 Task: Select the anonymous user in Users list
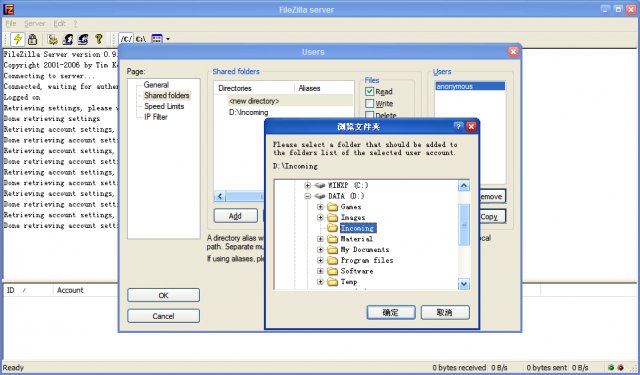[x=470, y=86]
